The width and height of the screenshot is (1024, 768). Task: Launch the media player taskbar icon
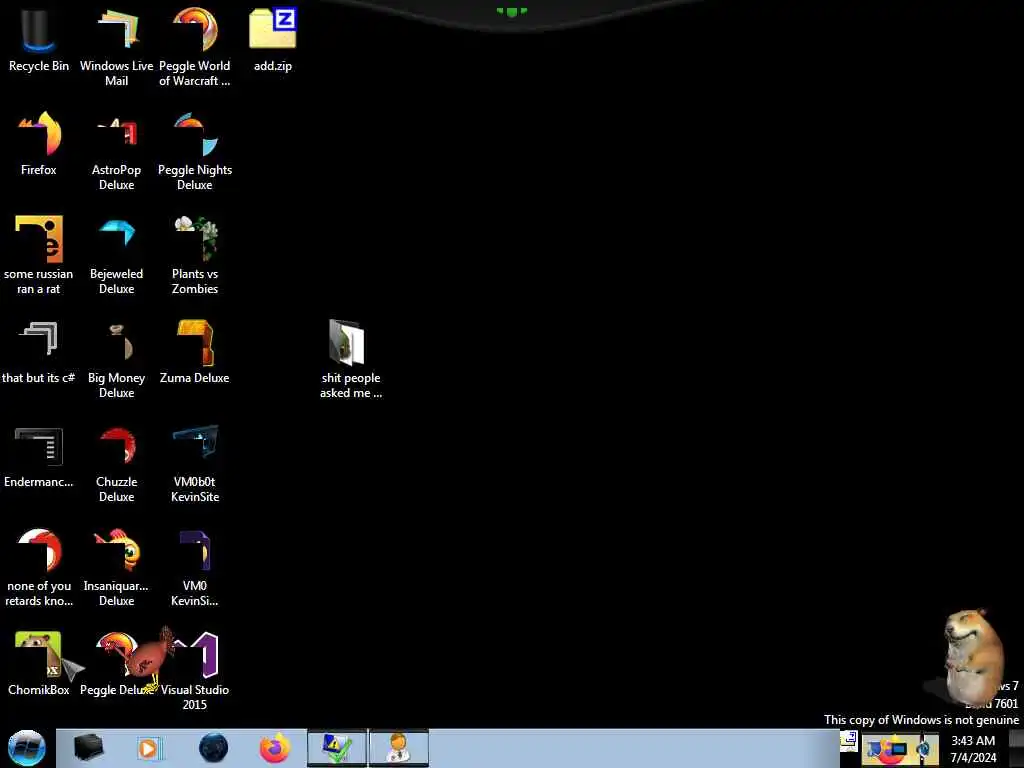[149, 748]
